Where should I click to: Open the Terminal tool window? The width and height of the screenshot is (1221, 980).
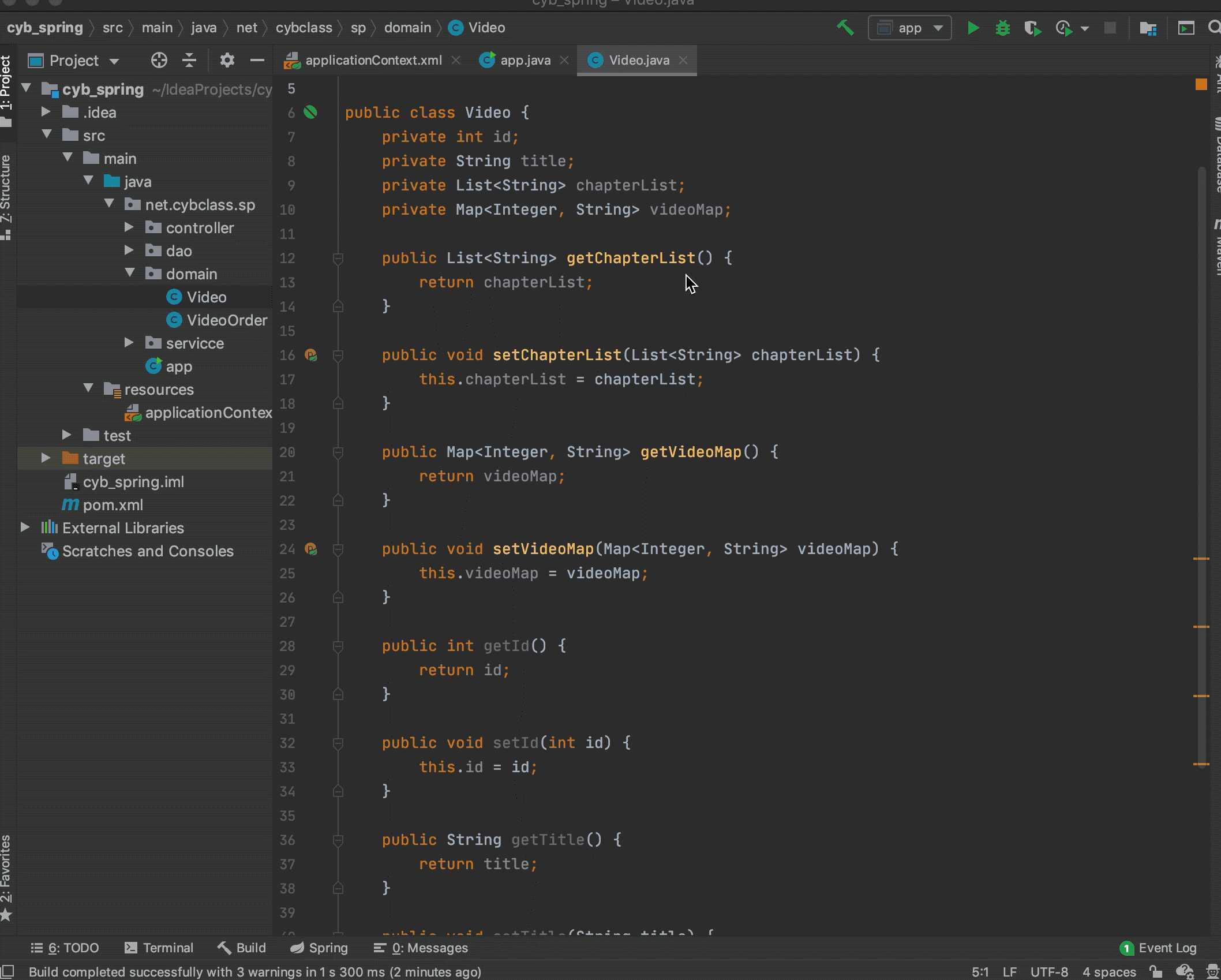click(159, 948)
